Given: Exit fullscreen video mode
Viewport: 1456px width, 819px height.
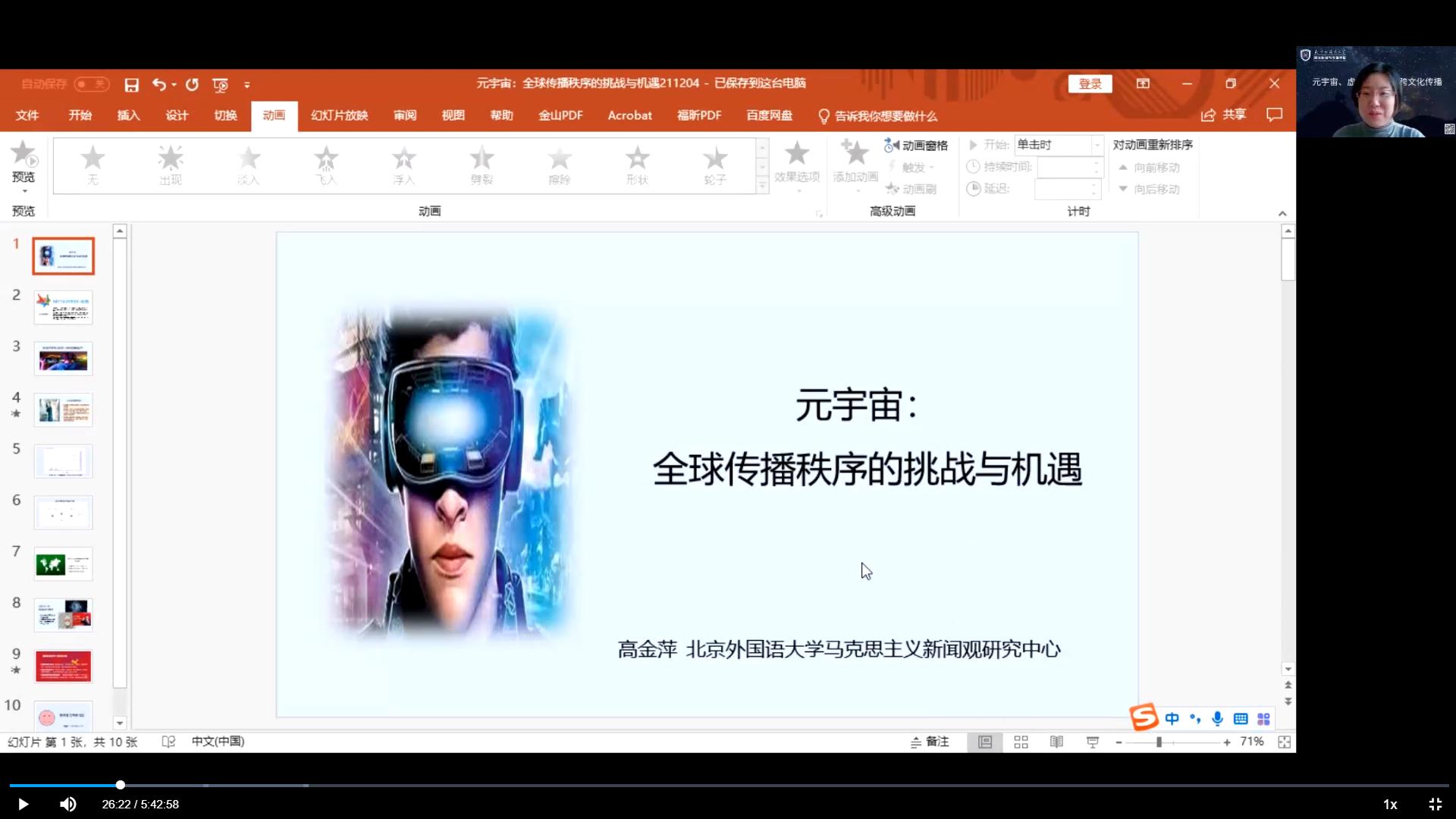Looking at the screenshot, I should click(1435, 805).
